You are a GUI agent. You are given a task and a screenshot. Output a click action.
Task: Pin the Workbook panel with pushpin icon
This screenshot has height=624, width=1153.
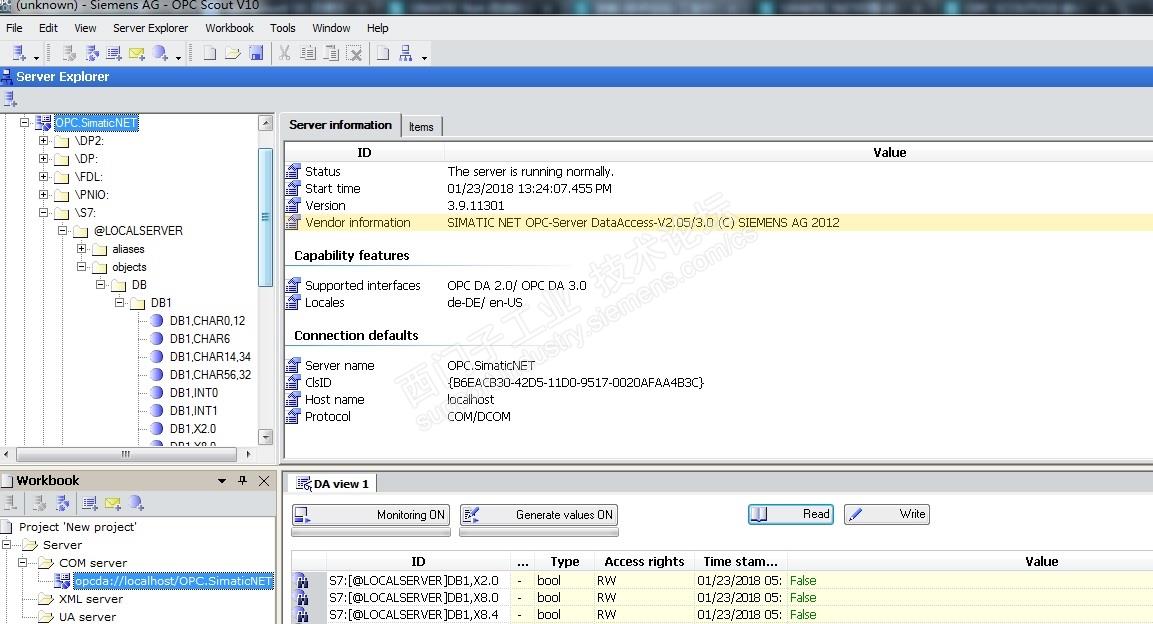[x=242, y=481]
